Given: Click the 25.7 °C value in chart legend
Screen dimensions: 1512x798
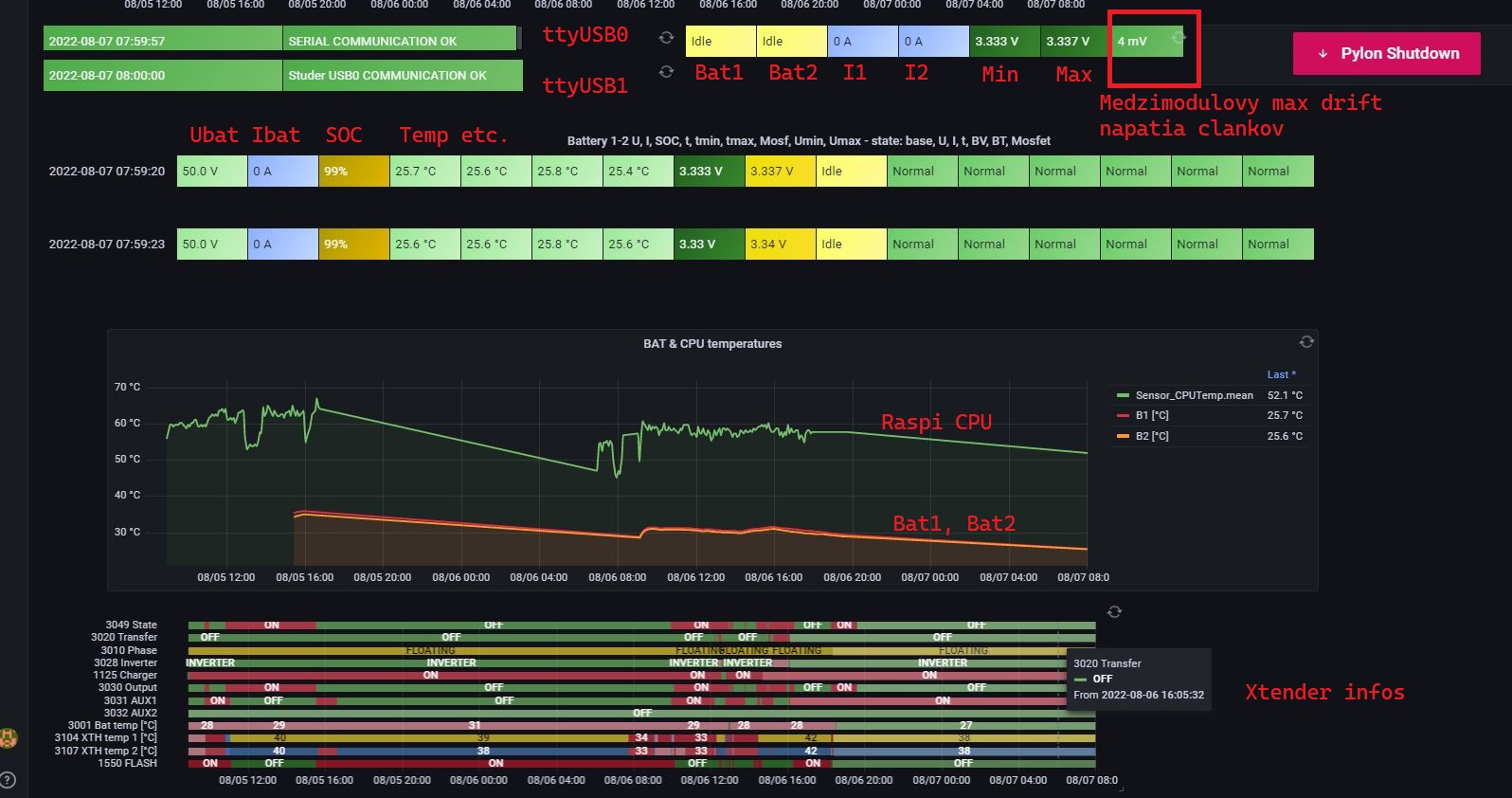Looking at the screenshot, I should (x=1285, y=415).
